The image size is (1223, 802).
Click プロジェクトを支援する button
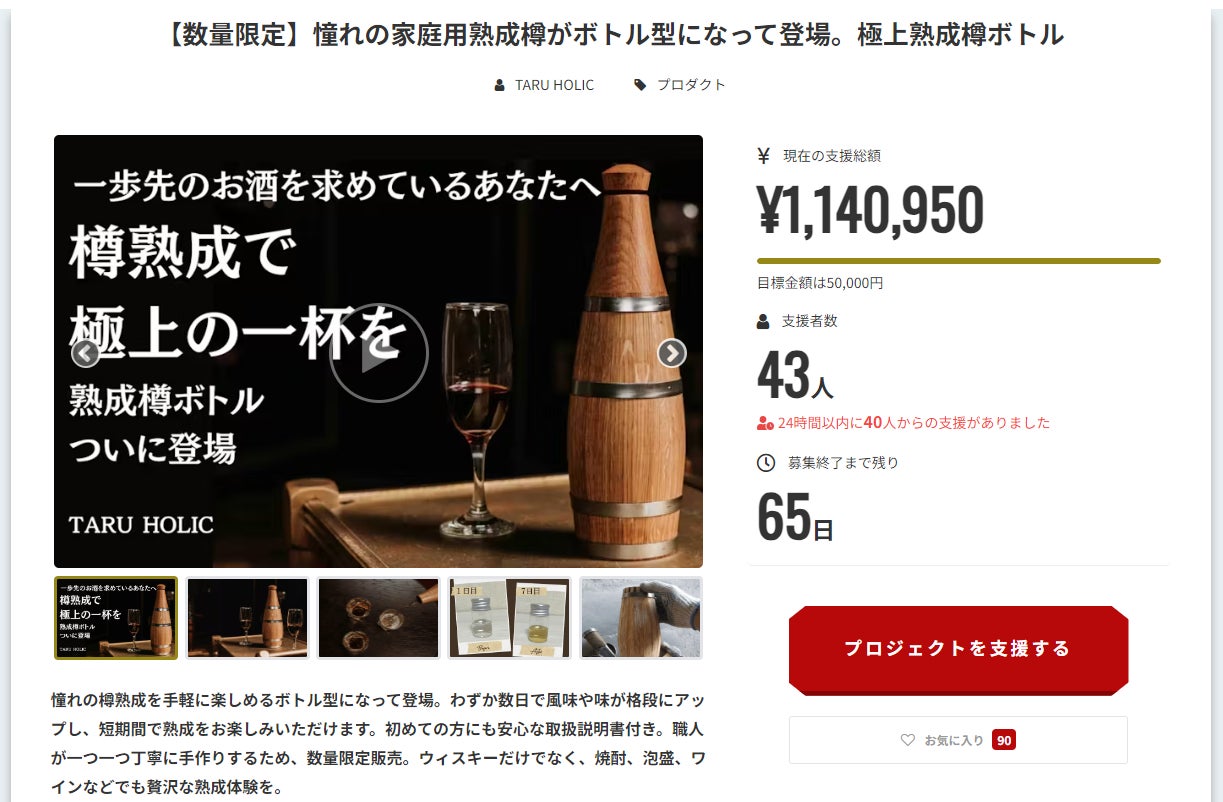click(x=958, y=649)
